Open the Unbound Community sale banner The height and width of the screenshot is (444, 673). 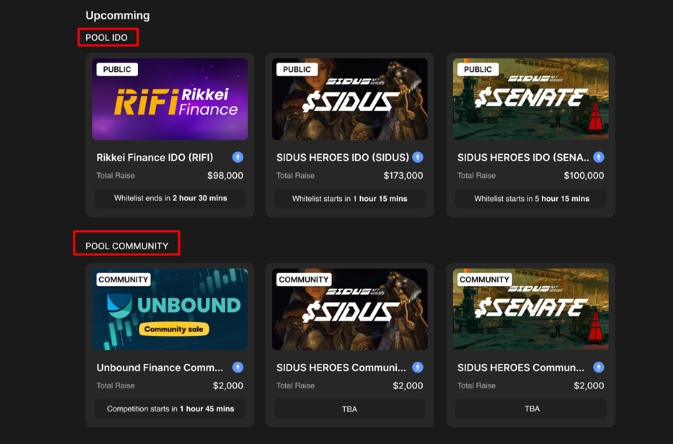click(170, 309)
